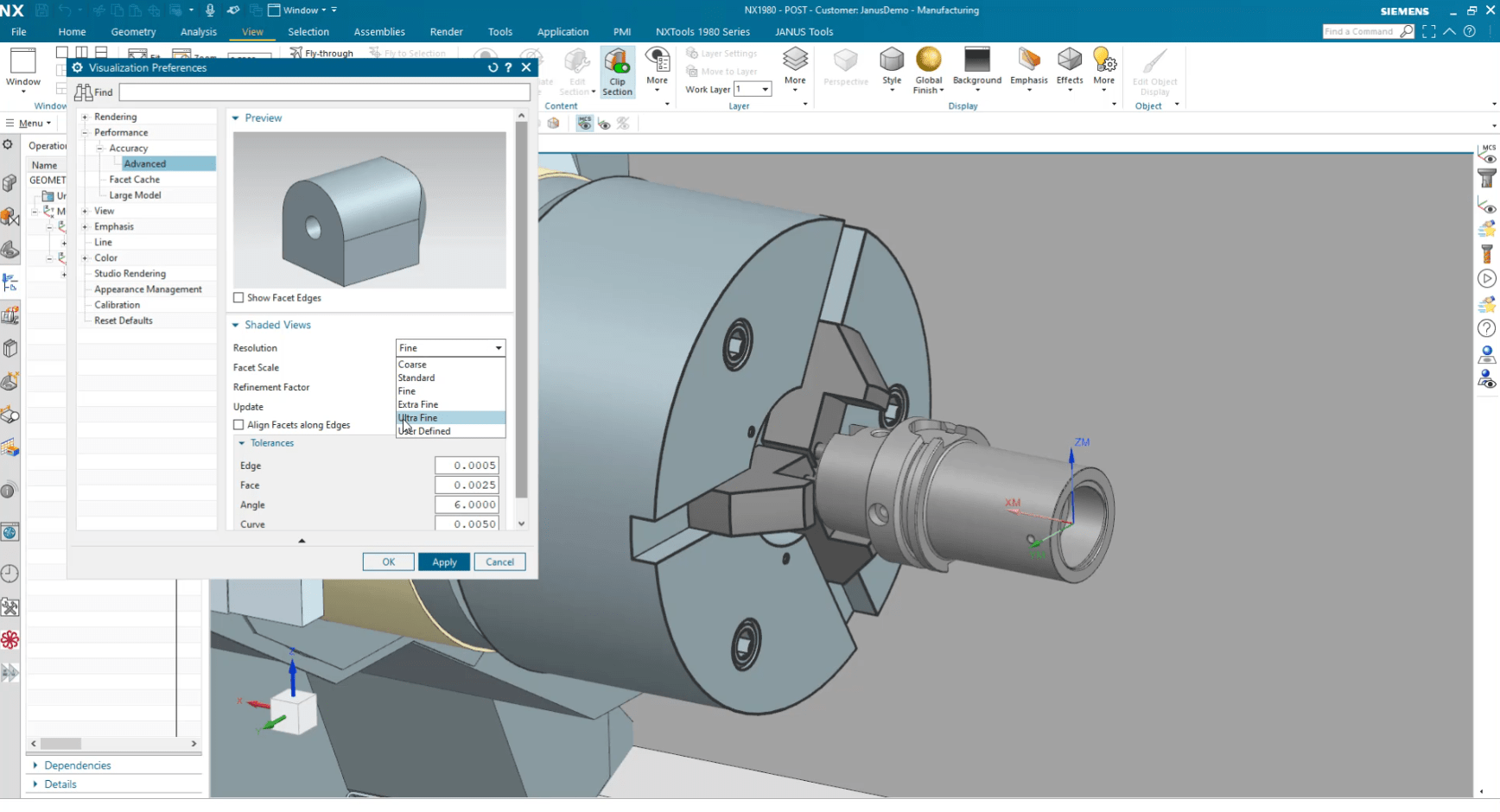Collapse the Preview section
The width and height of the screenshot is (1500, 812).
click(236, 118)
